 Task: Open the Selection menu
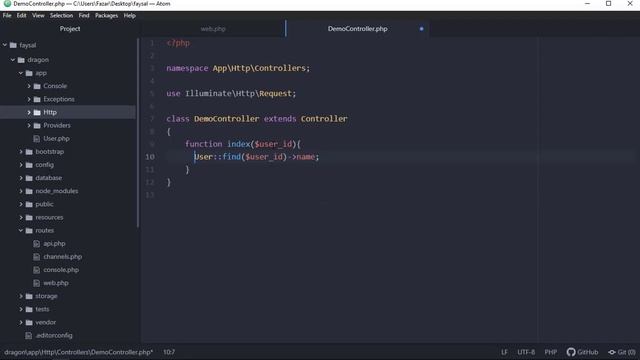(x=61, y=16)
